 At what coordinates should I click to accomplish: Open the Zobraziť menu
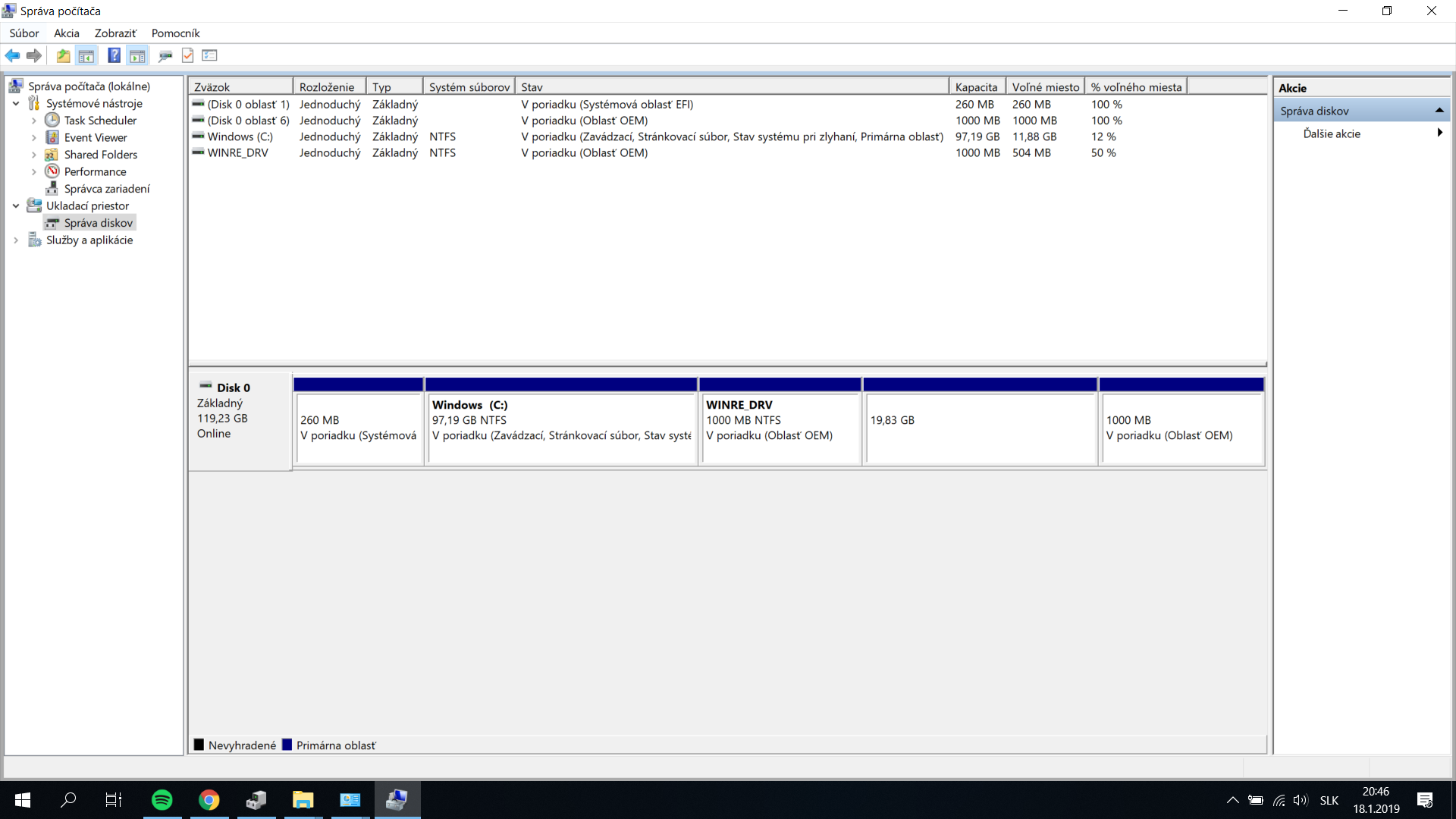[115, 33]
